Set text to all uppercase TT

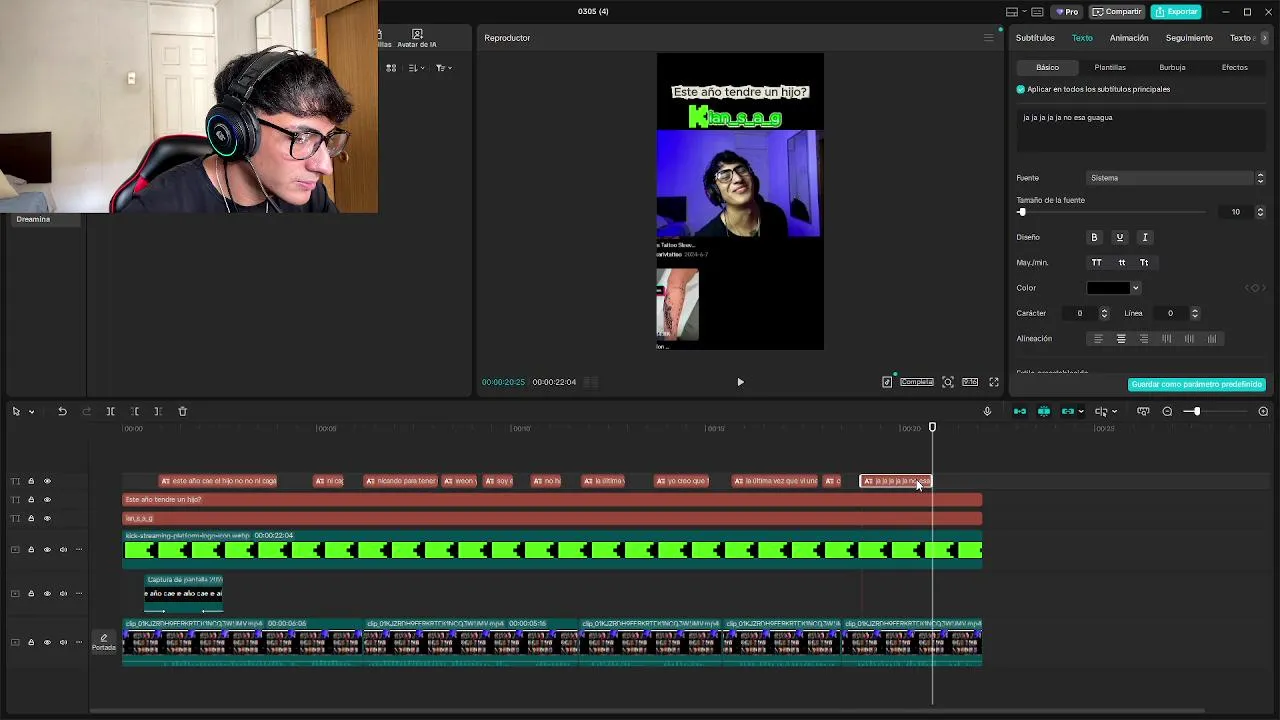coord(1096,262)
